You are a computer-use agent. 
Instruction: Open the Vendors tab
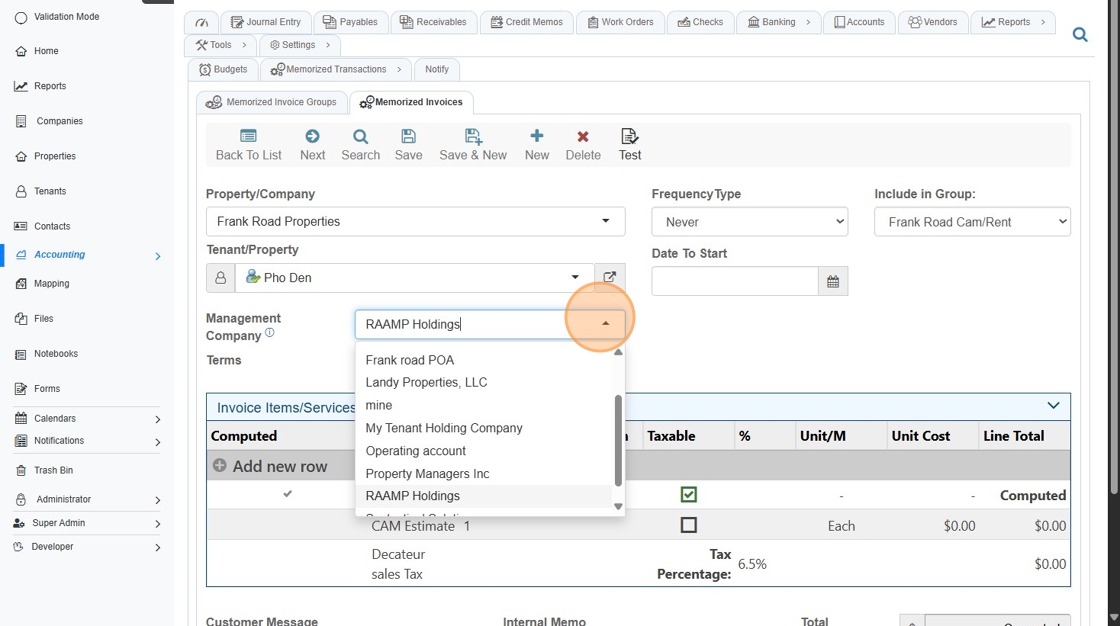933,22
